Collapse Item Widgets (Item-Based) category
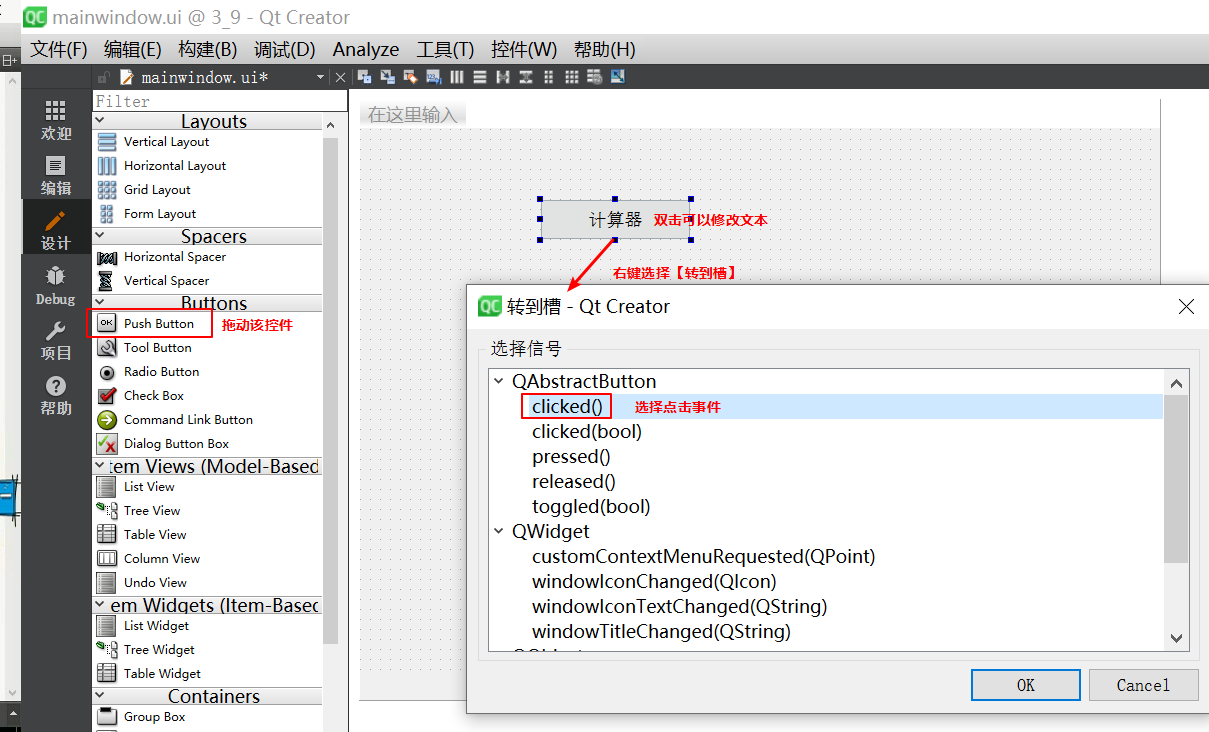The height and width of the screenshot is (732, 1209). click(x=100, y=605)
